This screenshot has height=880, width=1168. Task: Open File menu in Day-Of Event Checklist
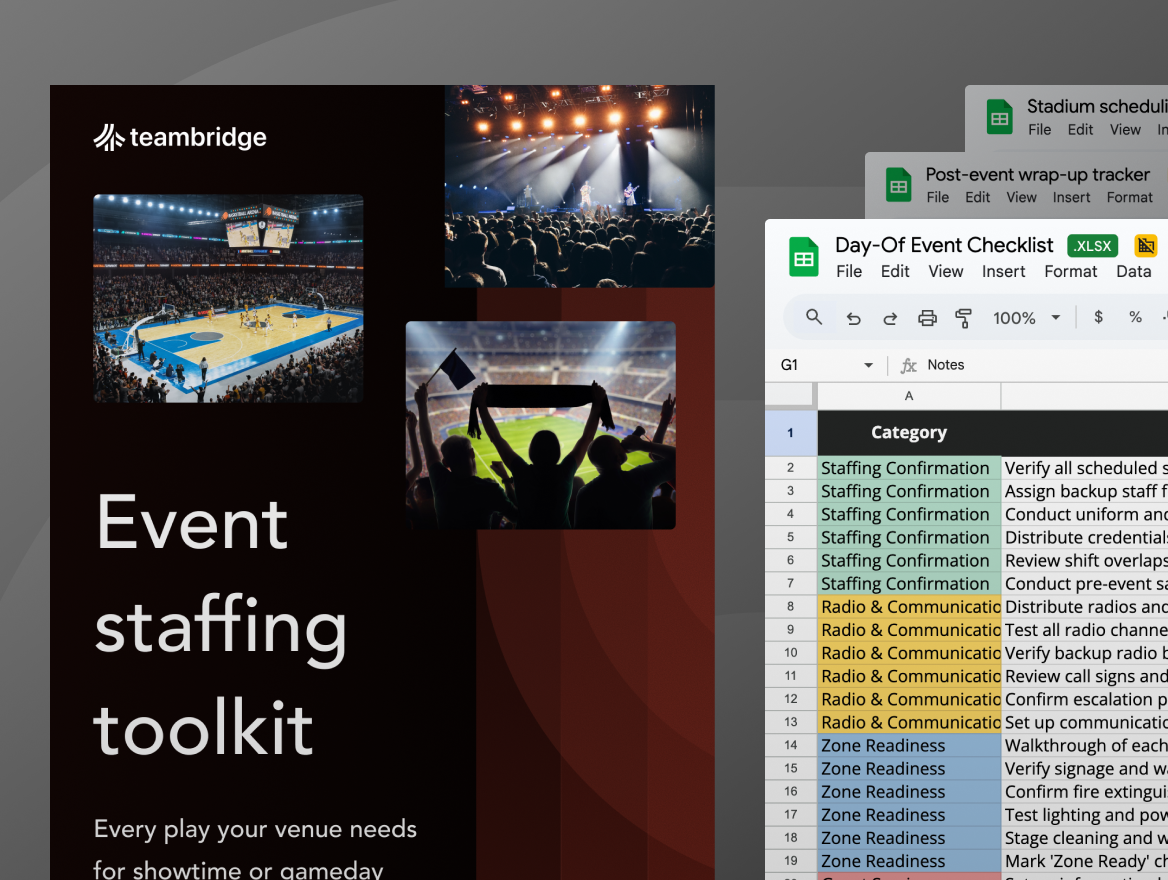(849, 271)
